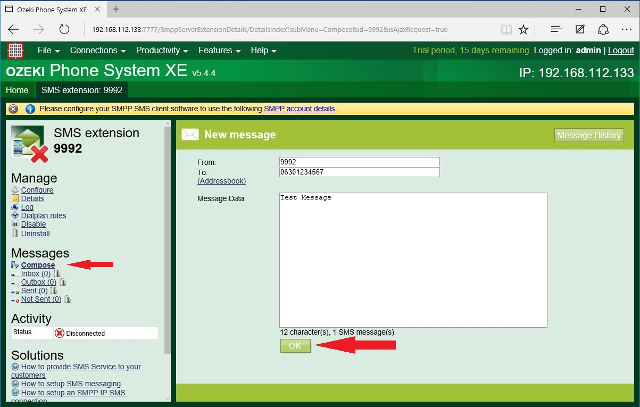
Task: Switch to the Home tab
Action: point(17,90)
